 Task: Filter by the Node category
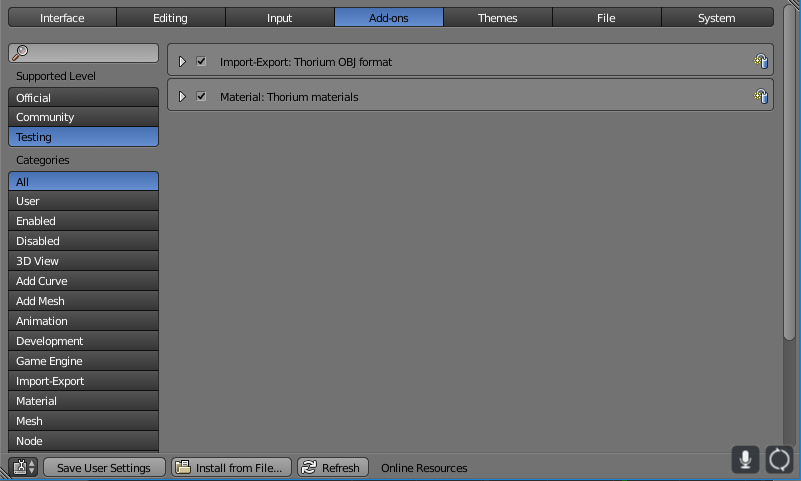pos(83,441)
